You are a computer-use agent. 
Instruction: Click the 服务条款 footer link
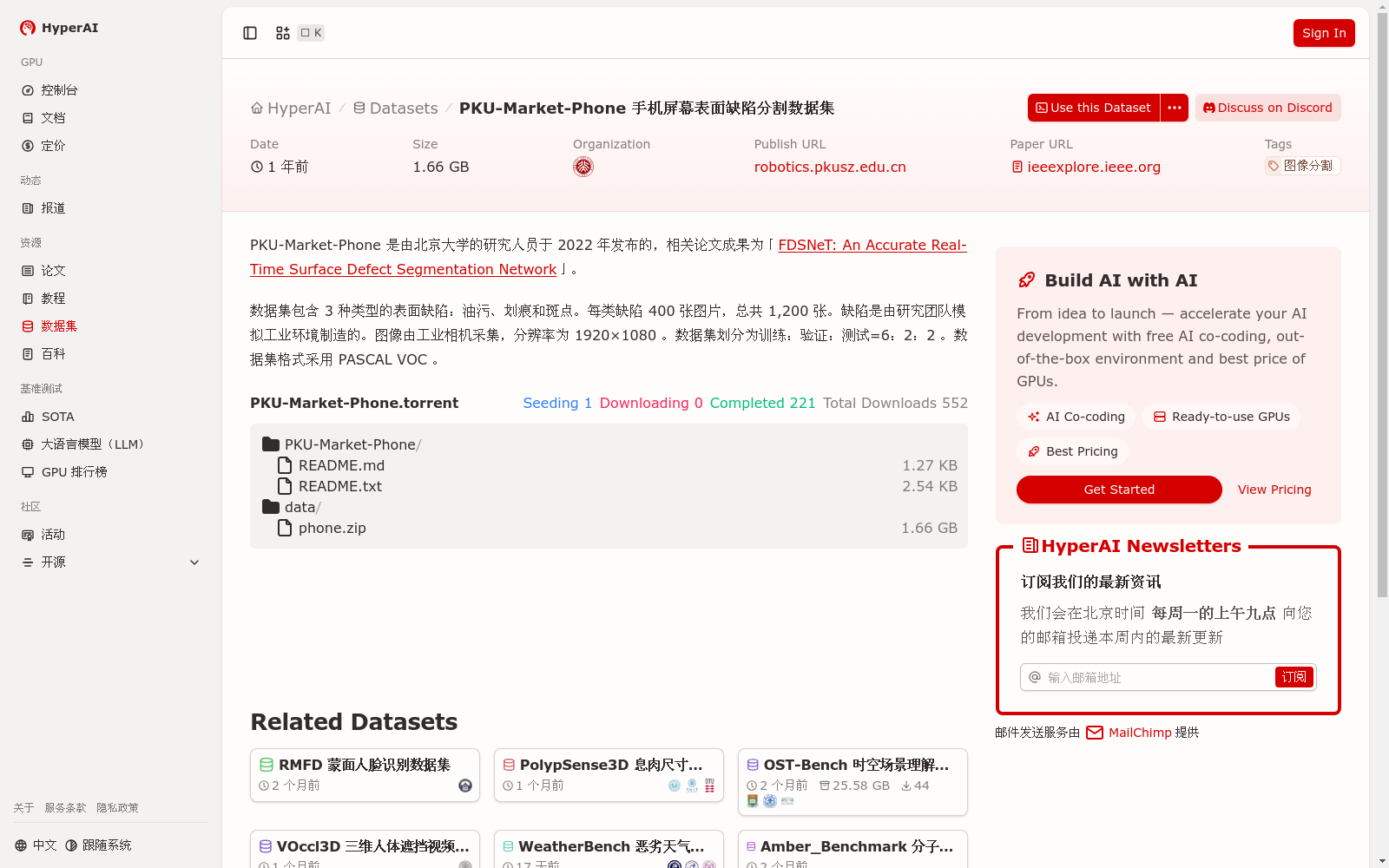pos(65,808)
